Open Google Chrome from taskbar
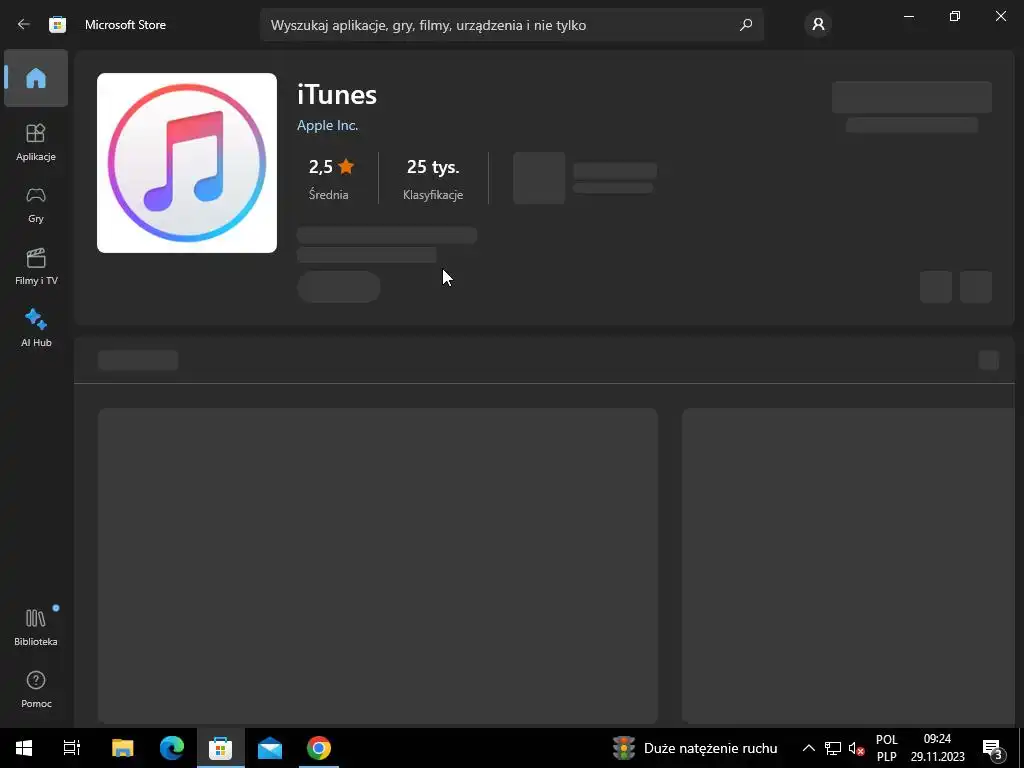Viewport: 1024px width, 768px height. tap(319, 748)
